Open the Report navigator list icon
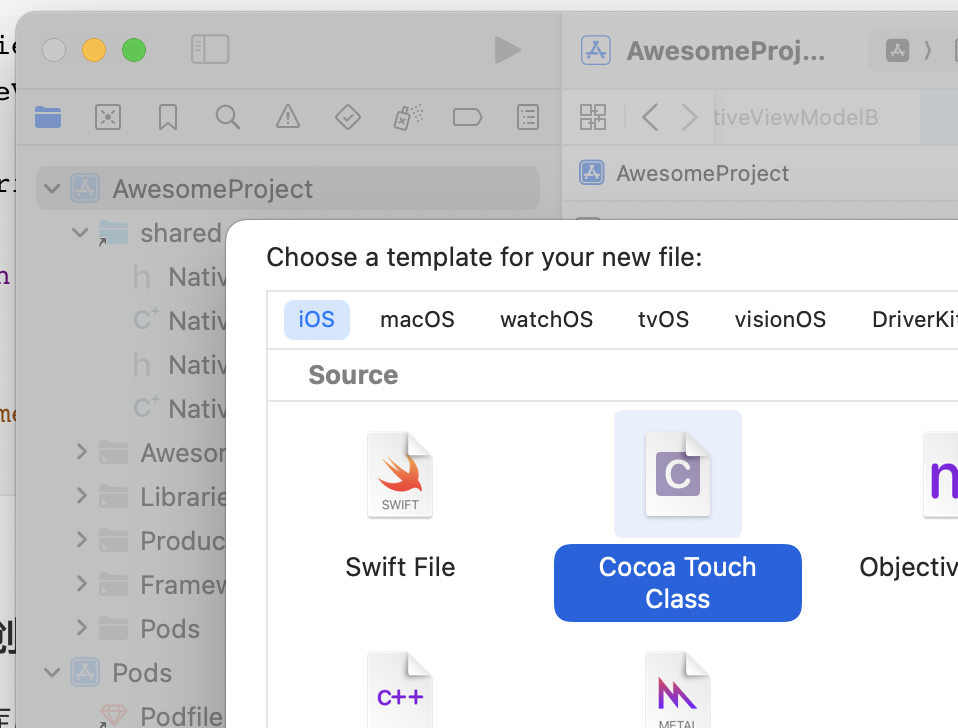The image size is (958, 728). 528,117
